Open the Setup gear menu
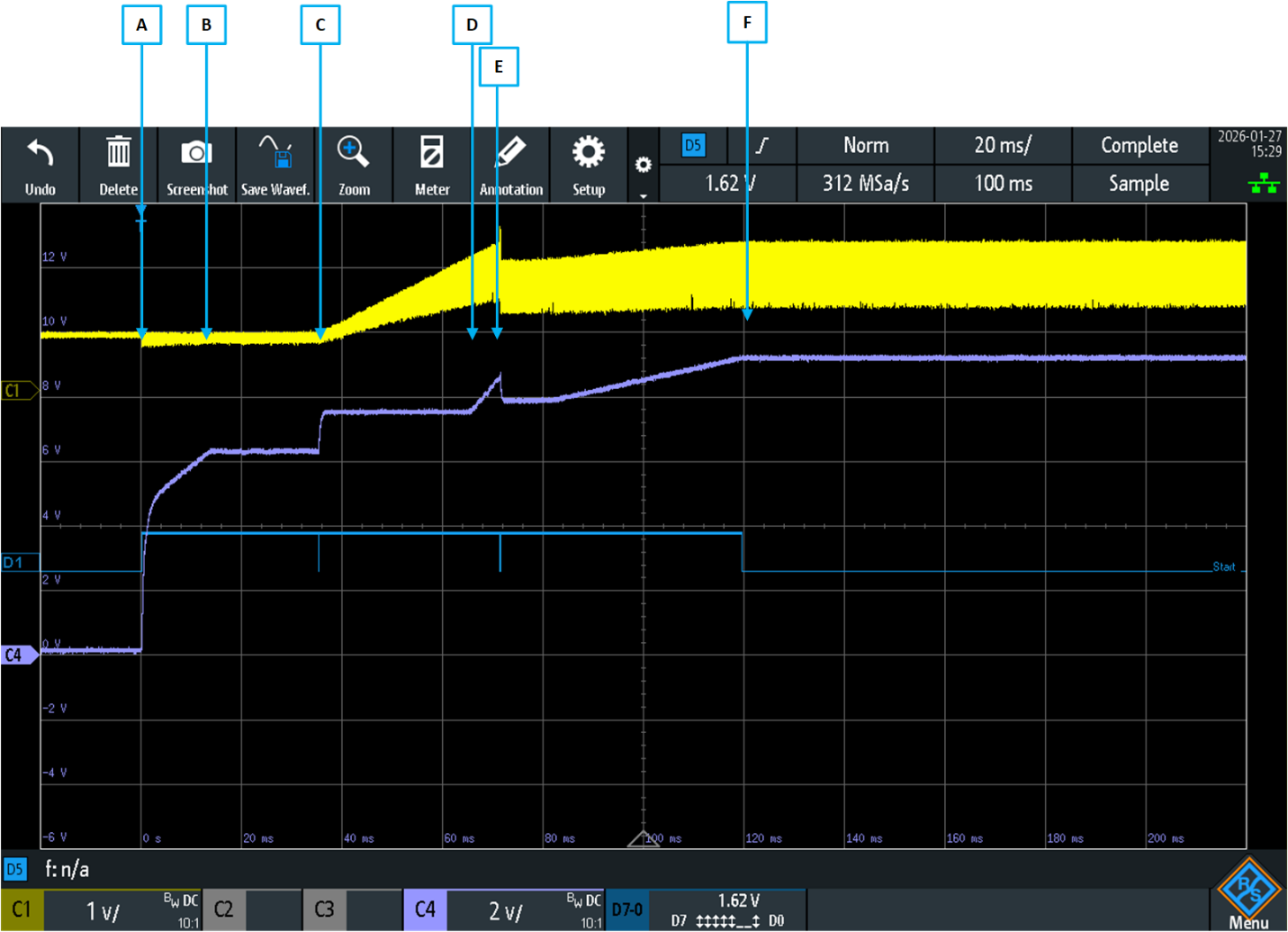Image resolution: width=1288 pixels, height=932 pixels. [589, 154]
